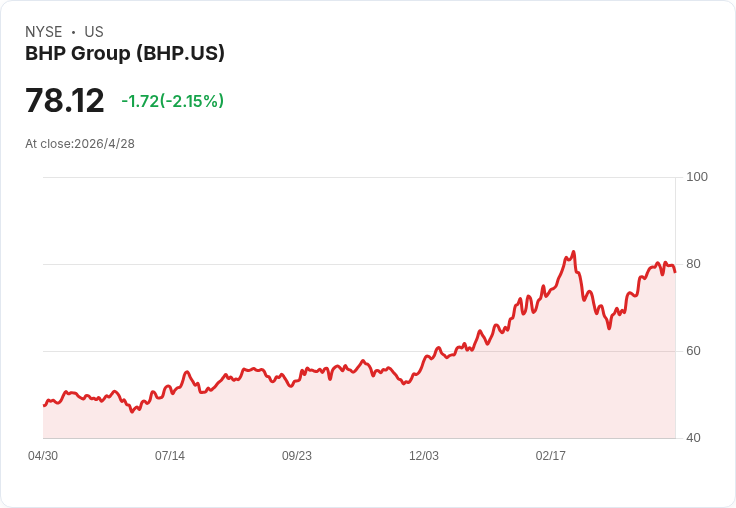Click the lowest point of the price line

click(132, 411)
